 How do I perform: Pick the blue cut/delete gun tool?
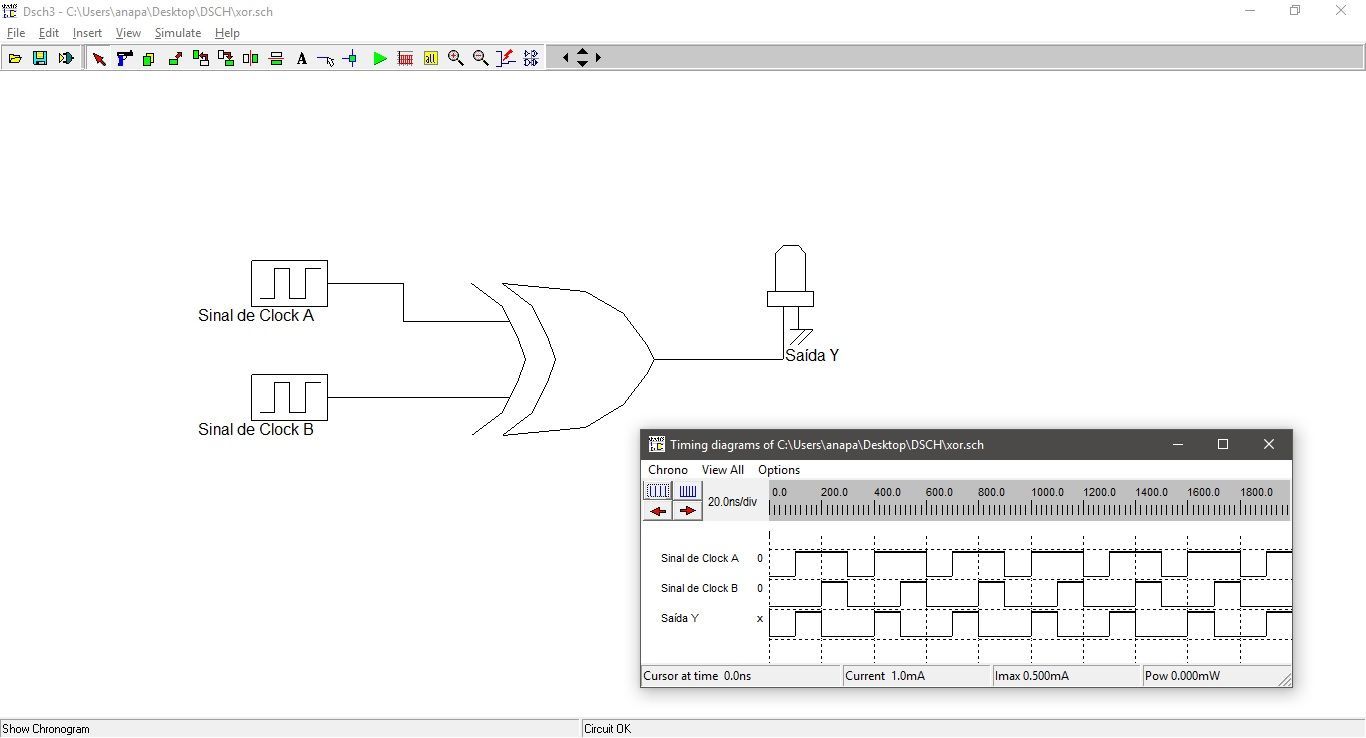pyautogui.click(x=124, y=58)
